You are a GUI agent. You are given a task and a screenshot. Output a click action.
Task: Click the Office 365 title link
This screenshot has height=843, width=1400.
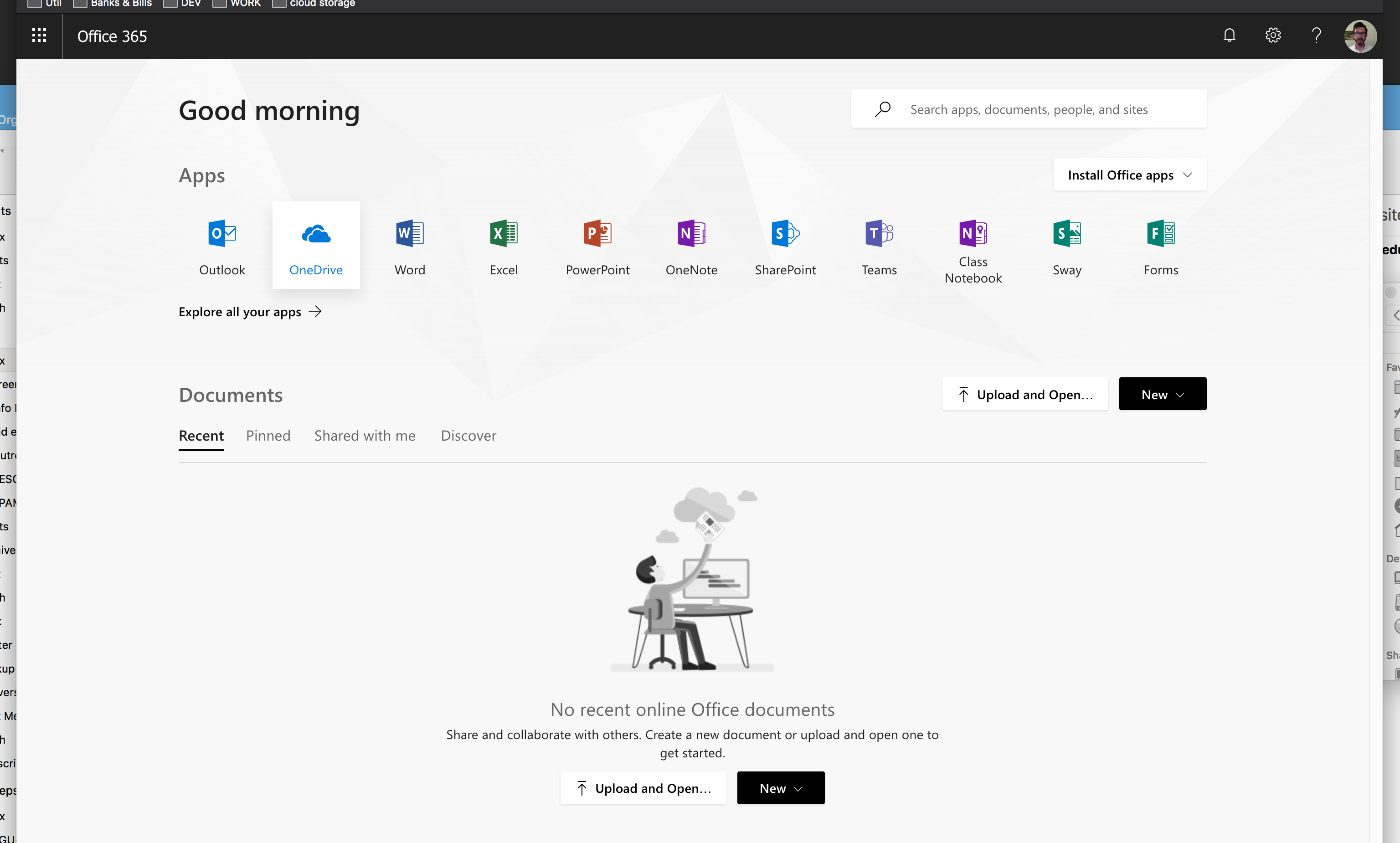pyautogui.click(x=112, y=36)
